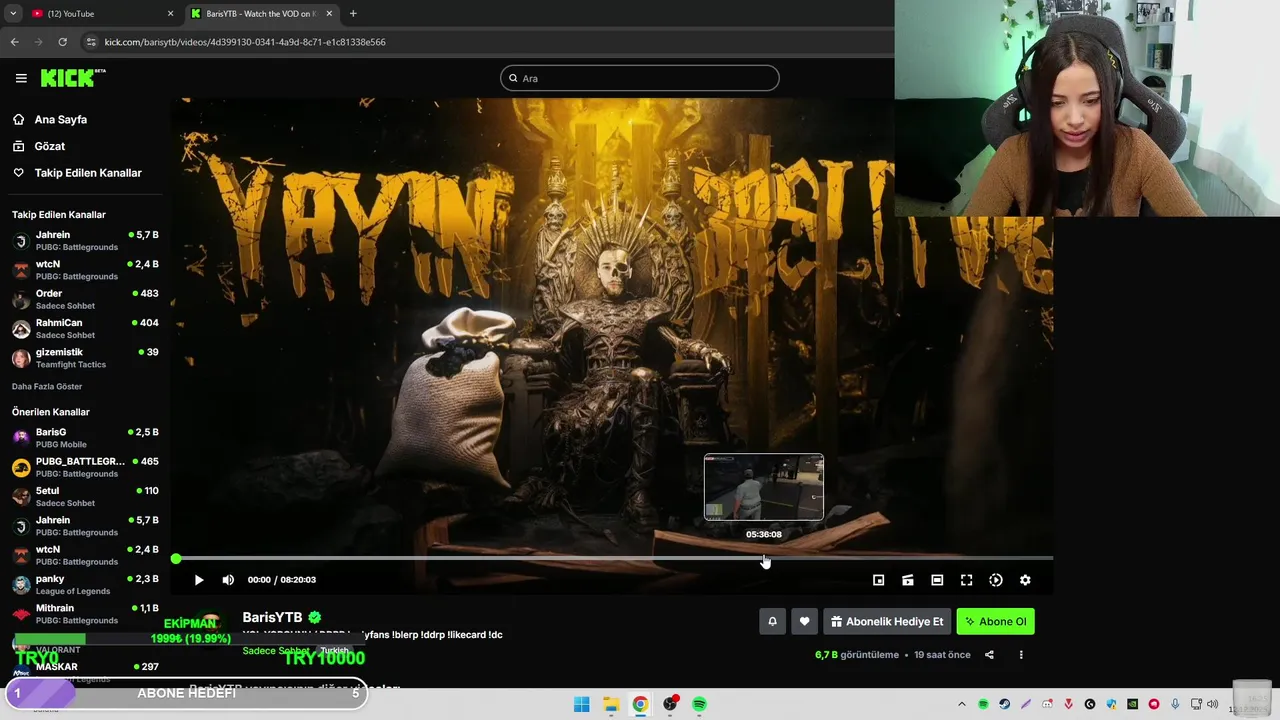Click Abonelik Hediye Et button
The image size is (1280, 720).
(x=887, y=621)
